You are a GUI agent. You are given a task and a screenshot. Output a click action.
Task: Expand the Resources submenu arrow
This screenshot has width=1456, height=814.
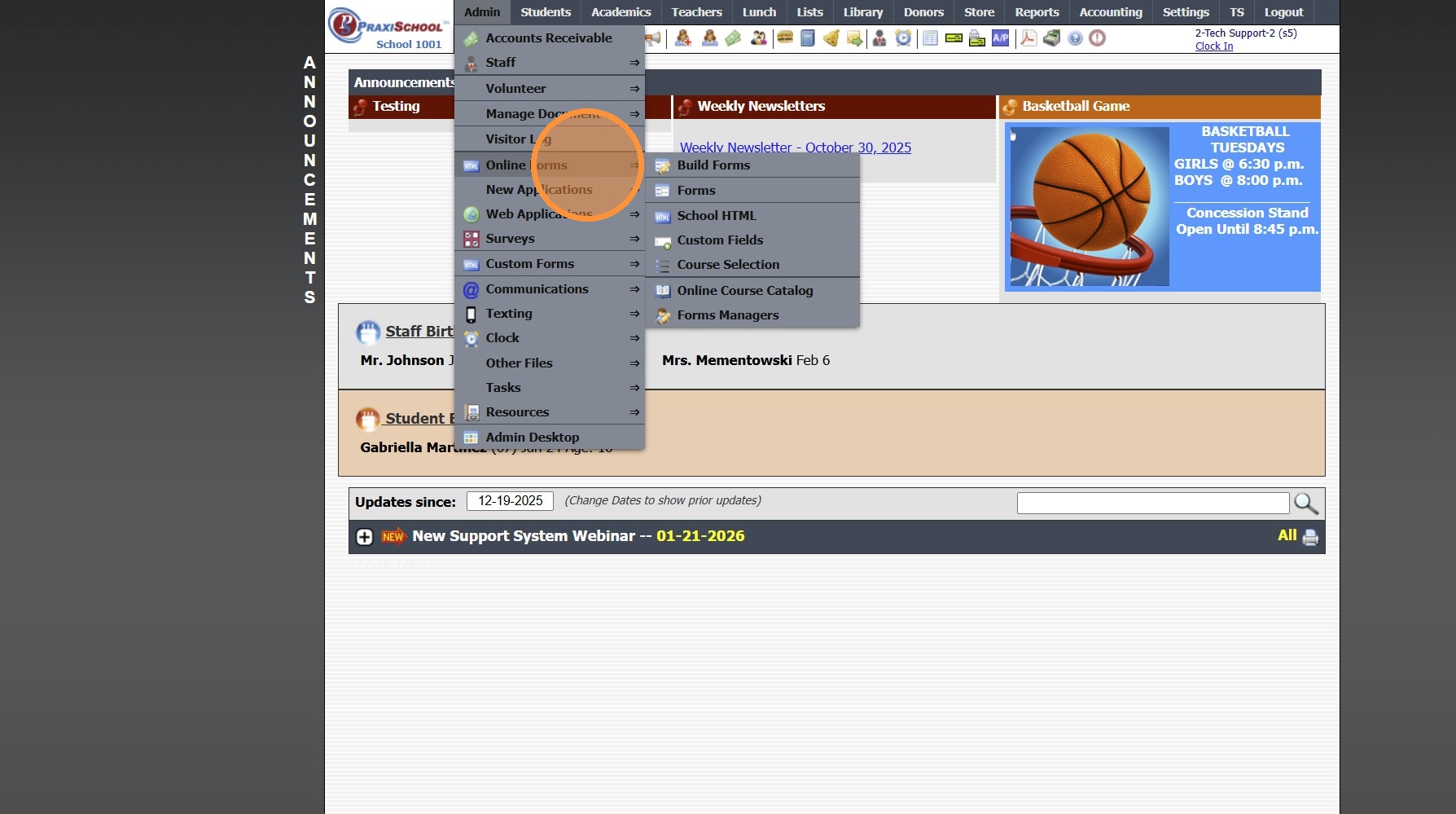point(634,412)
